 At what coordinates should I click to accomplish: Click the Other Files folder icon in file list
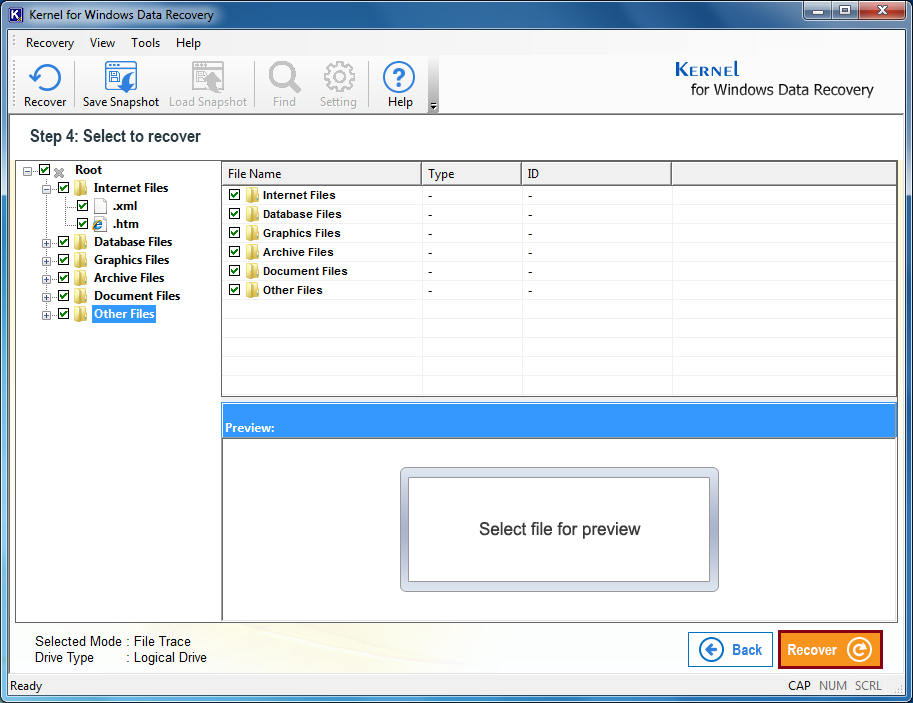click(x=252, y=290)
